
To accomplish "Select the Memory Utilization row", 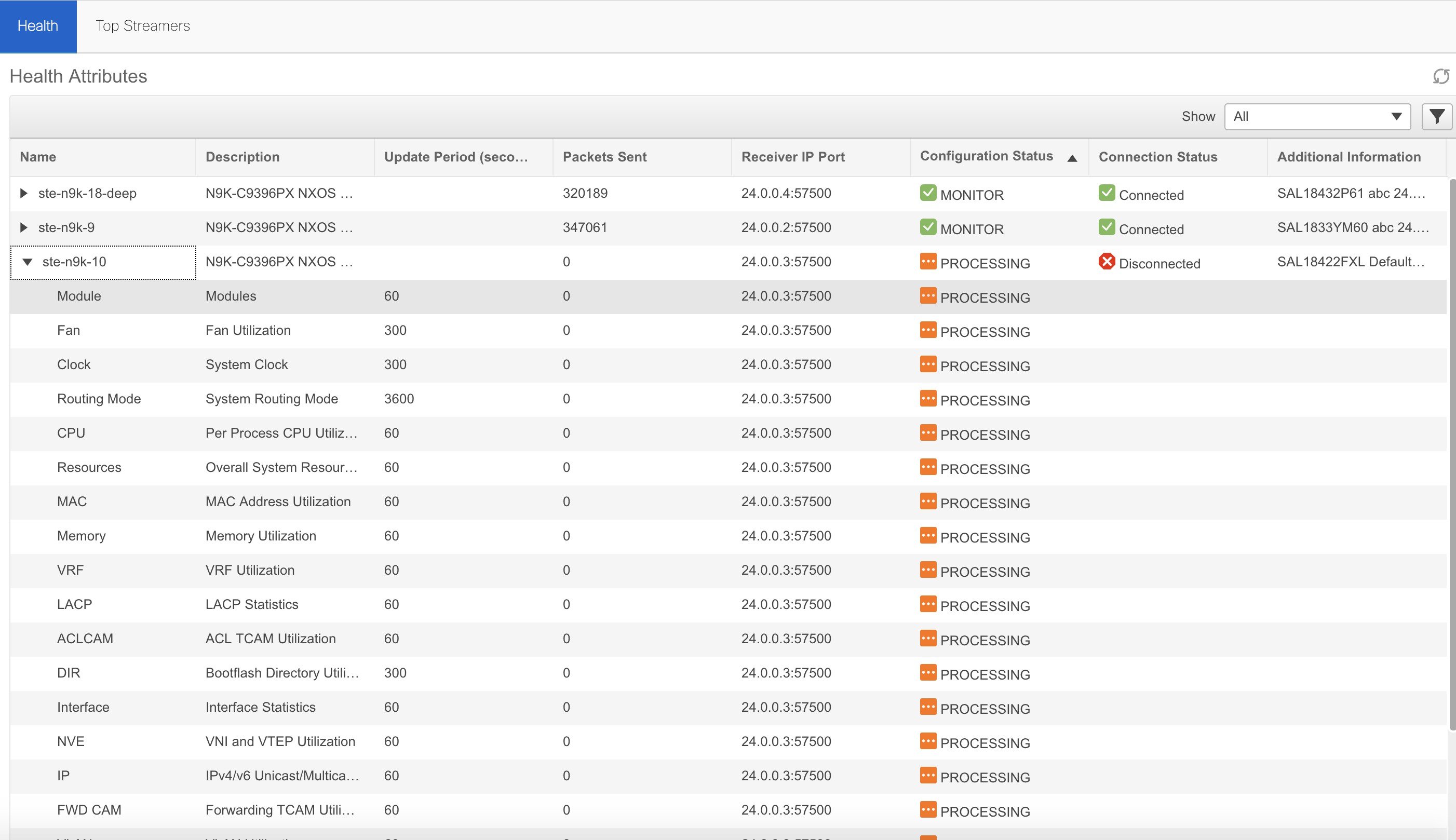I will tap(261, 536).
